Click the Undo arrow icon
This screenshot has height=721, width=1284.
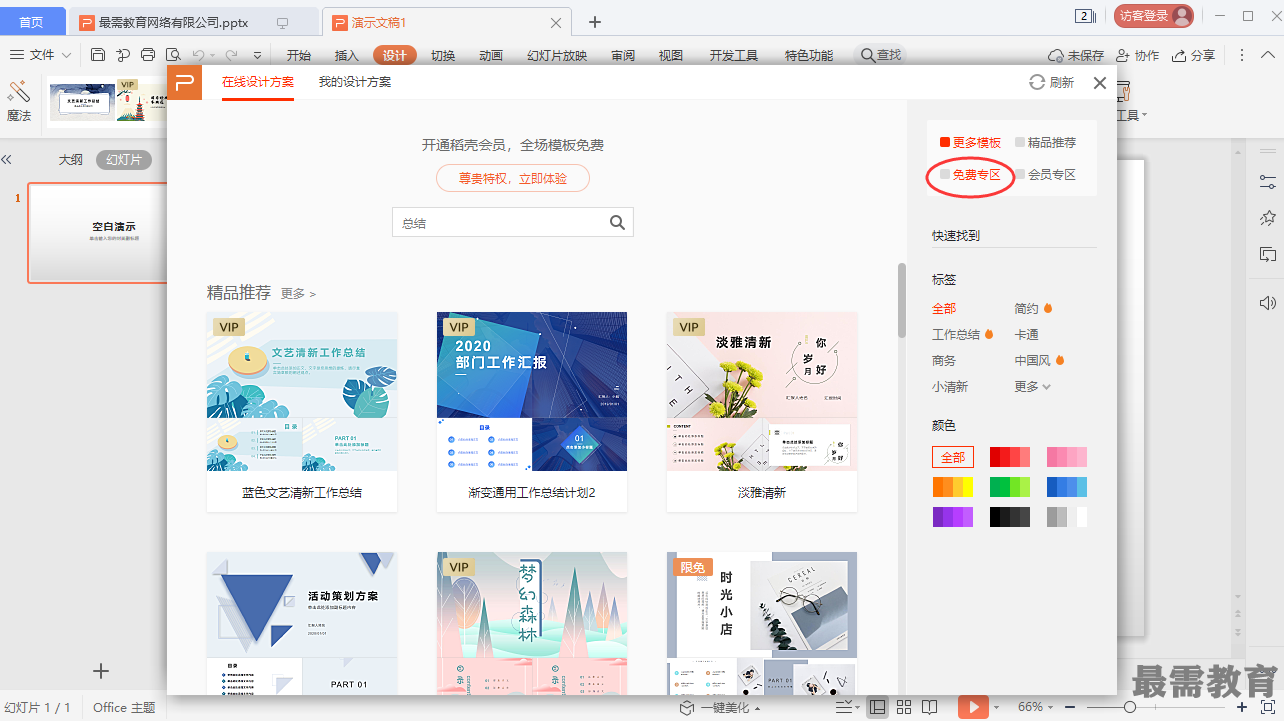(x=198, y=55)
